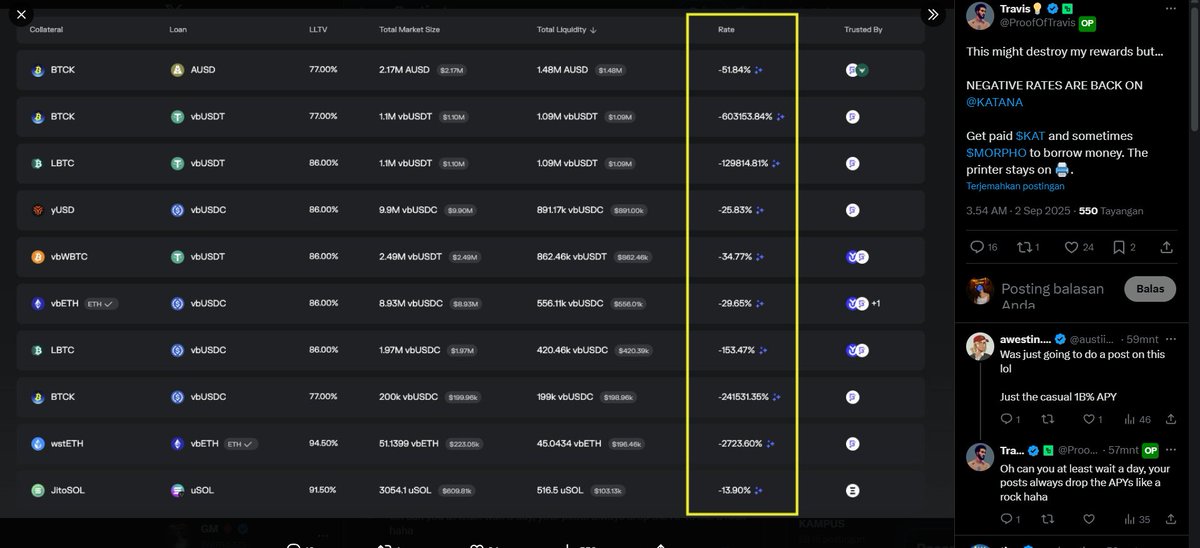Click 'Terjemahkan postingan' translate link
The width and height of the screenshot is (1200, 548).
click(x=1015, y=186)
